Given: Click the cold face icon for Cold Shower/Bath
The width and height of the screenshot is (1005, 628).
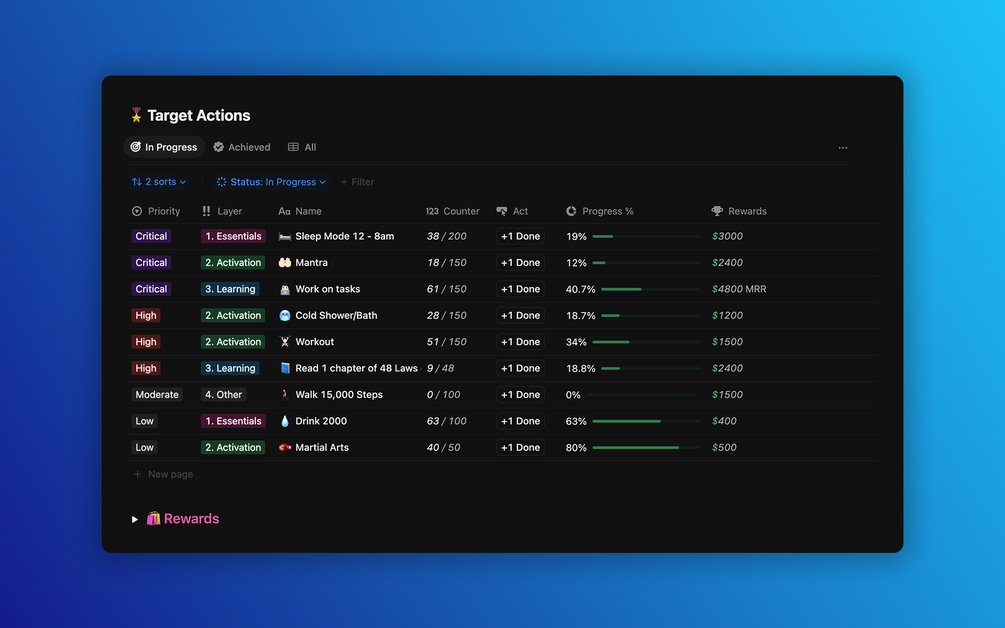Looking at the screenshot, I should pos(285,315).
